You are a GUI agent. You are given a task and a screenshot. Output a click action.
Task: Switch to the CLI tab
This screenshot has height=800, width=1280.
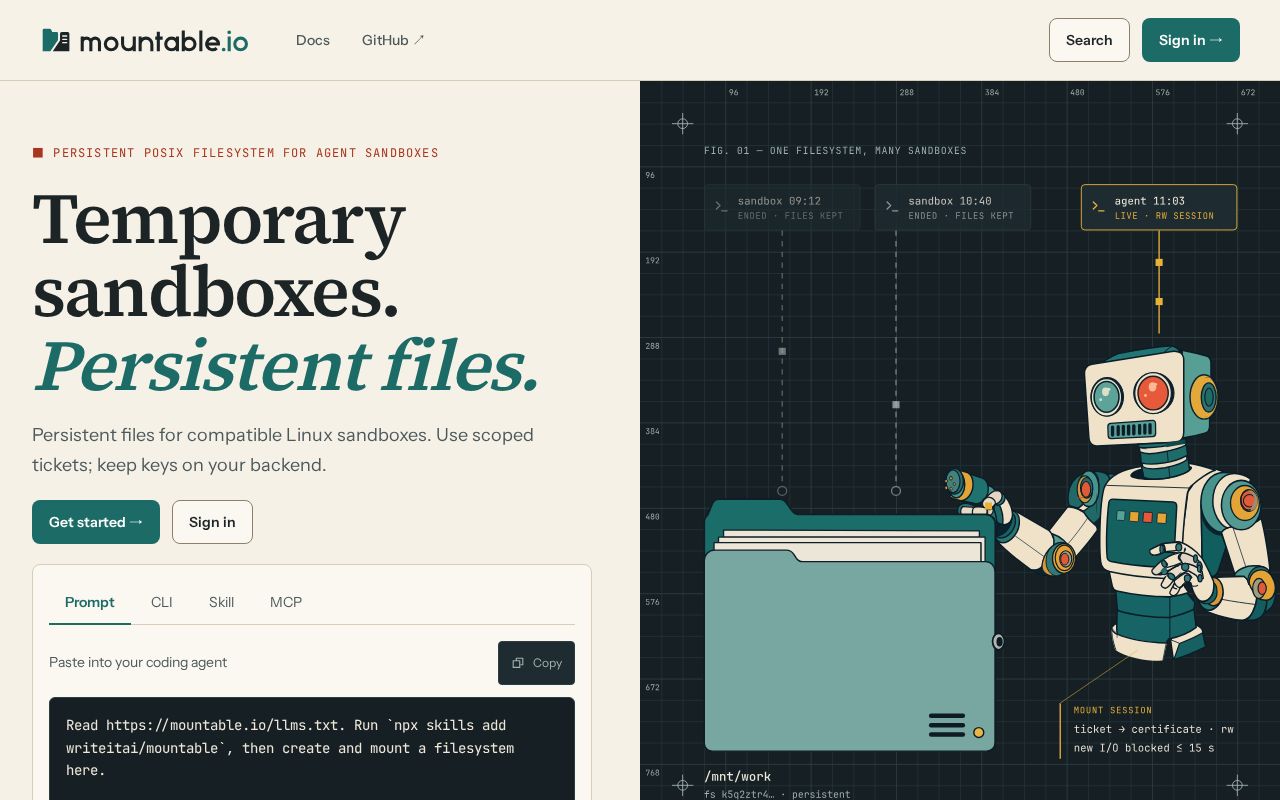[x=162, y=602]
